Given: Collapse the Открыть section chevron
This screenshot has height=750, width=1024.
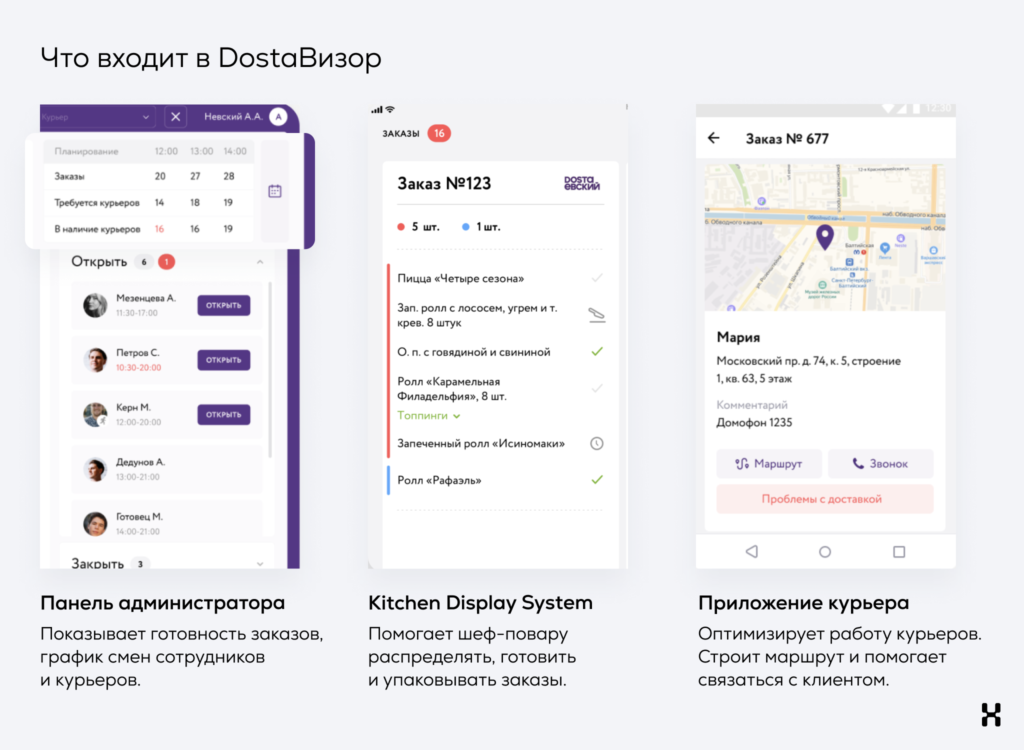Looking at the screenshot, I should click(x=260, y=262).
